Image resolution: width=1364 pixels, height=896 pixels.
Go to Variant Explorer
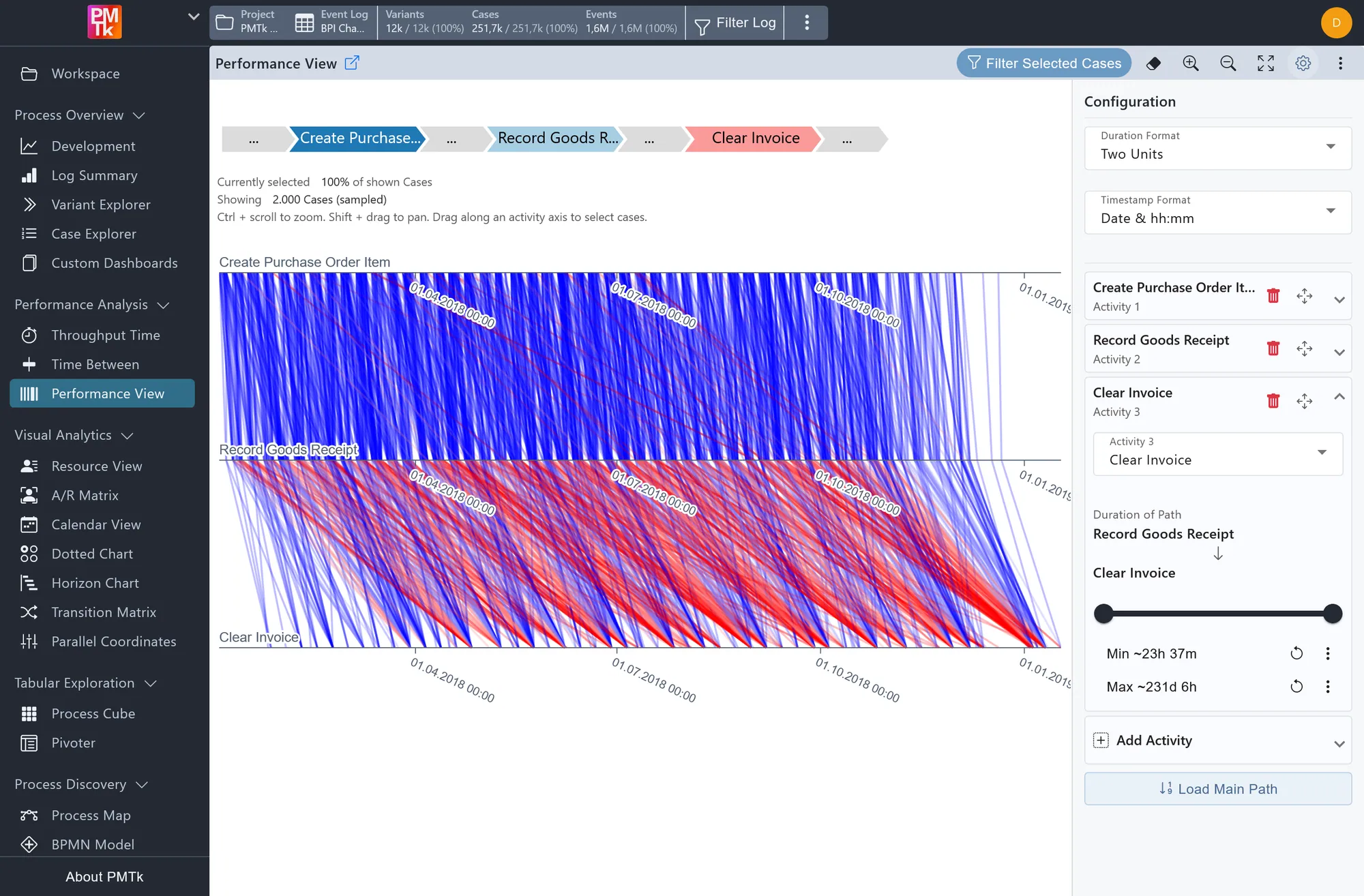pos(102,205)
